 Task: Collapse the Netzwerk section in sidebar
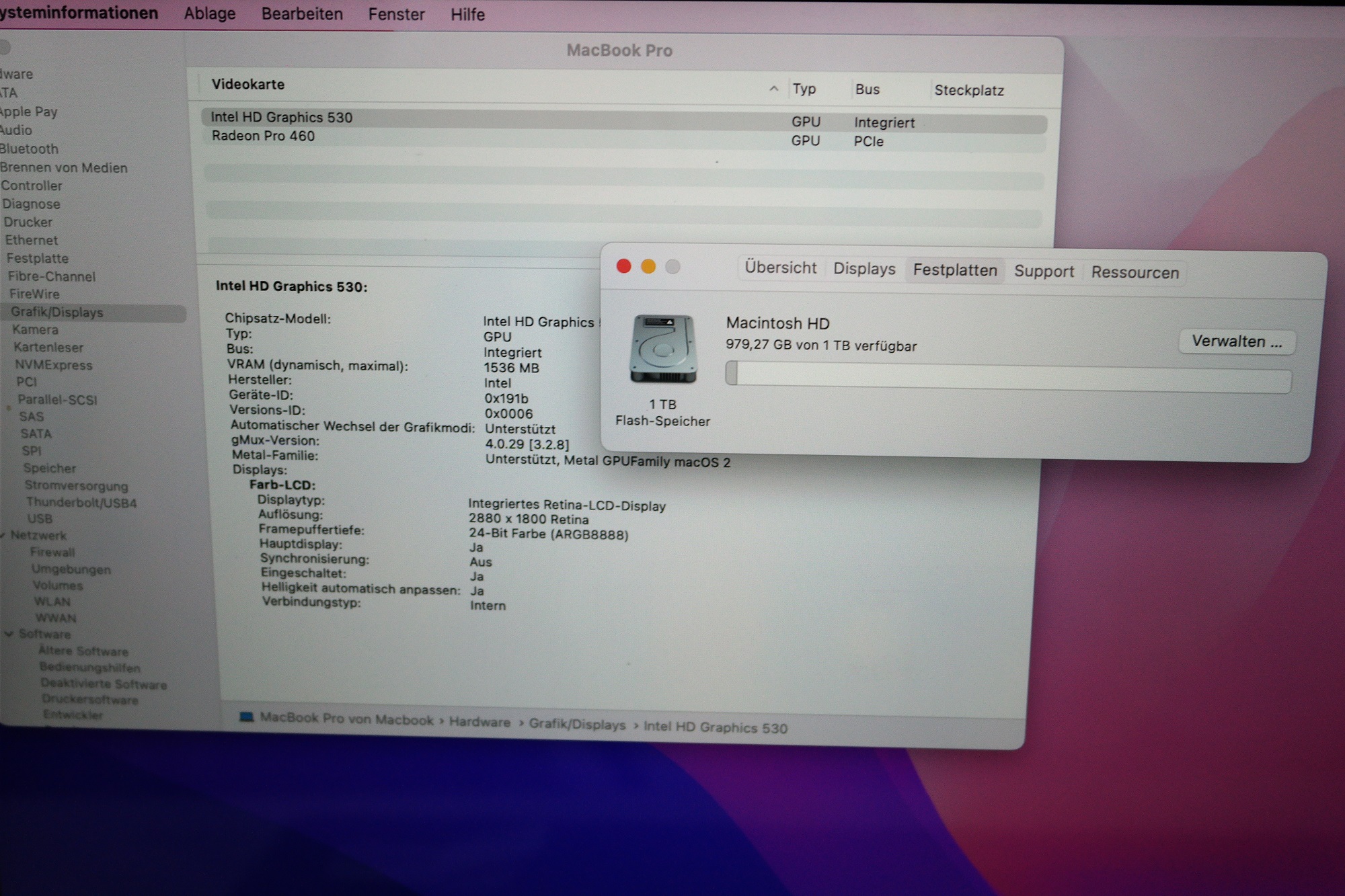click(x=3, y=536)
